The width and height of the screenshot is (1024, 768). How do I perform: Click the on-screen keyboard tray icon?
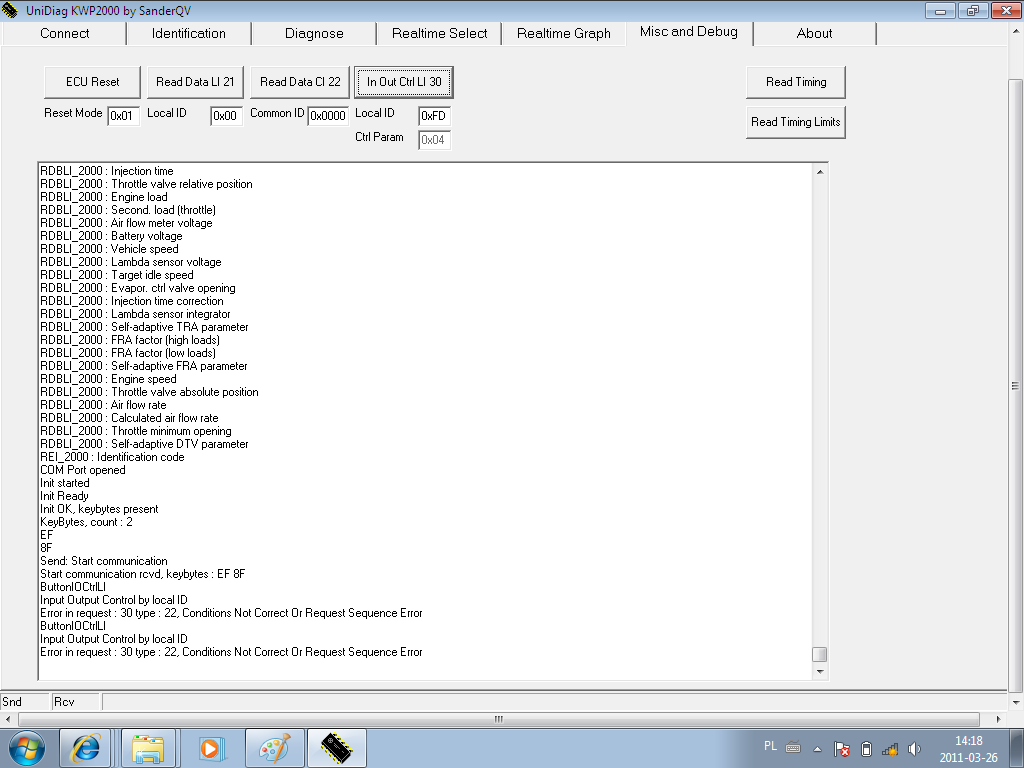[x=793, y=747]
